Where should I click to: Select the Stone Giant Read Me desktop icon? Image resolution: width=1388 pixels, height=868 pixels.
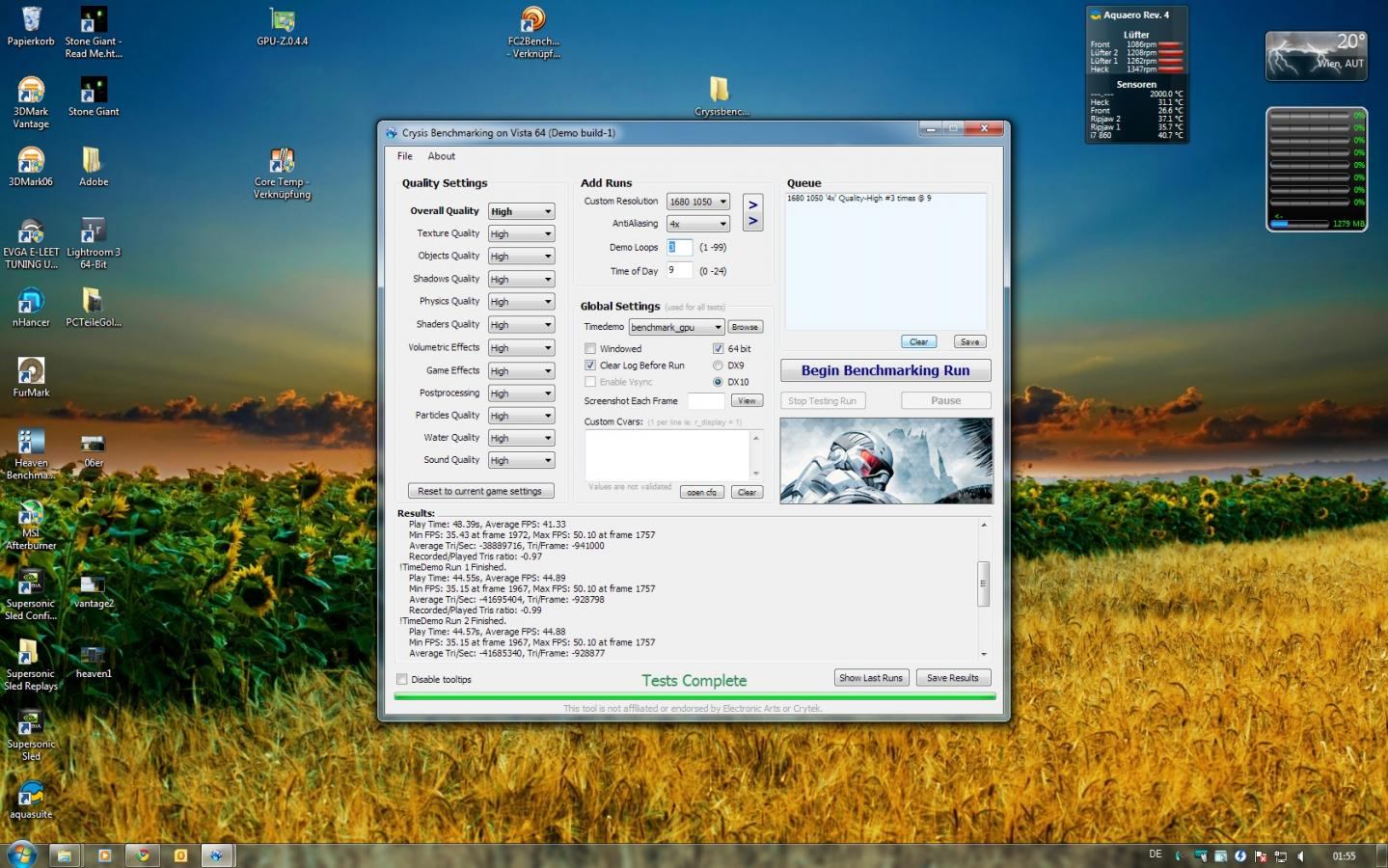pyautogui.click(x=94, y=32)
